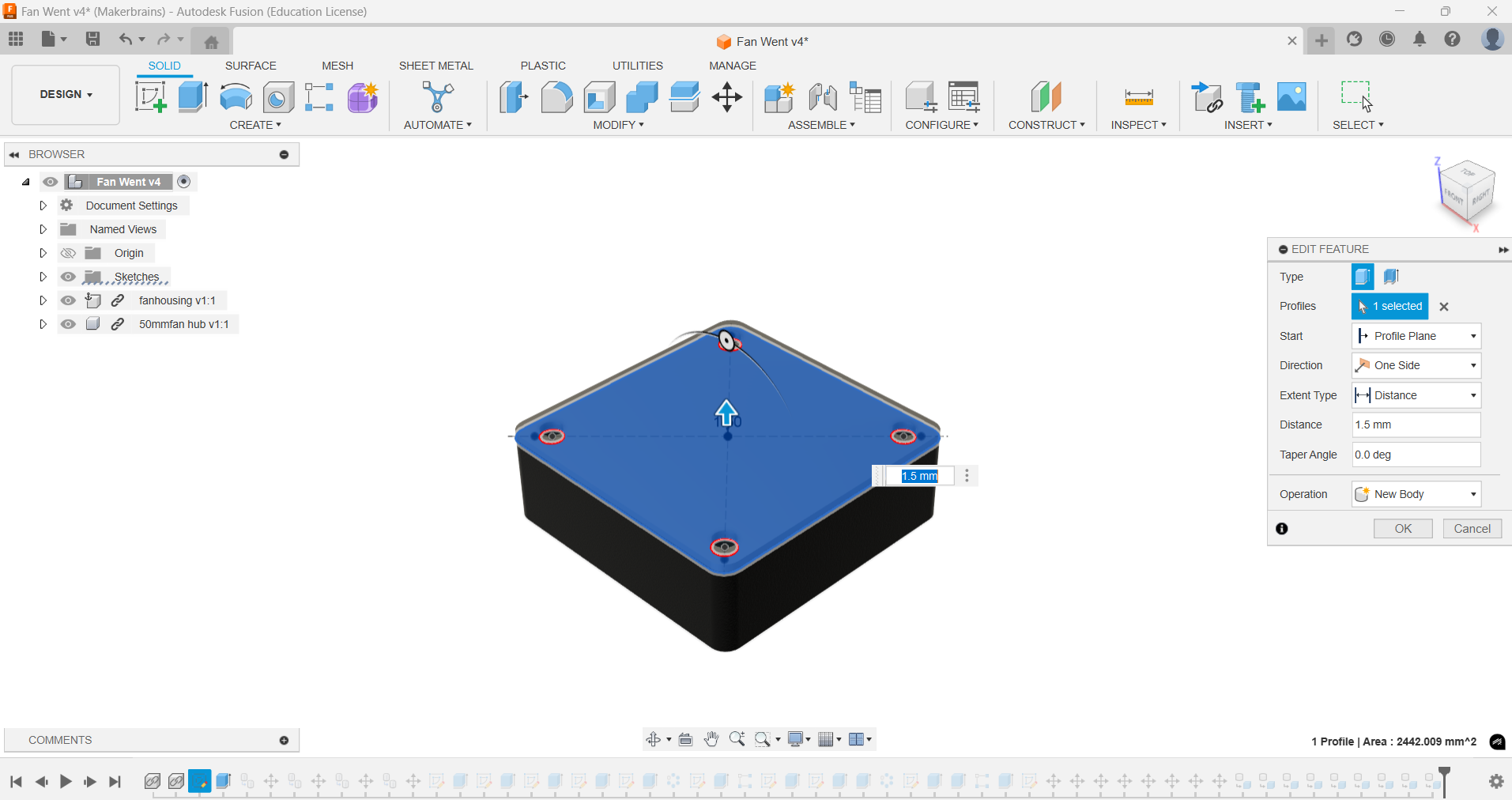
Task: Expand the Sketches folder in the Browser
Action: pyautogui.click(x=43, y=277)
